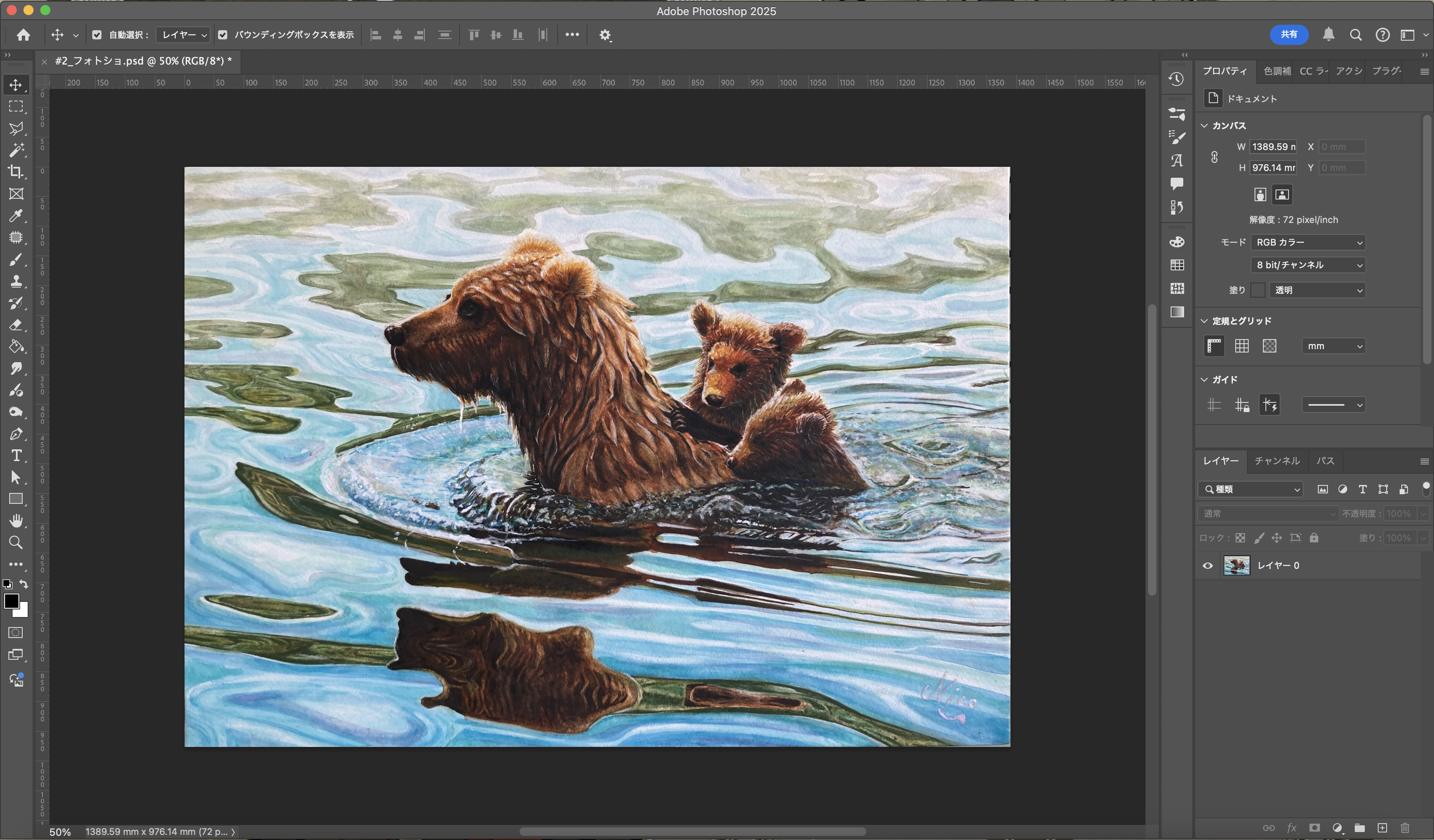The height and width of the screenshot is (840, 1434).
Task: Select the Pen tool
Action: click(16, 434)
